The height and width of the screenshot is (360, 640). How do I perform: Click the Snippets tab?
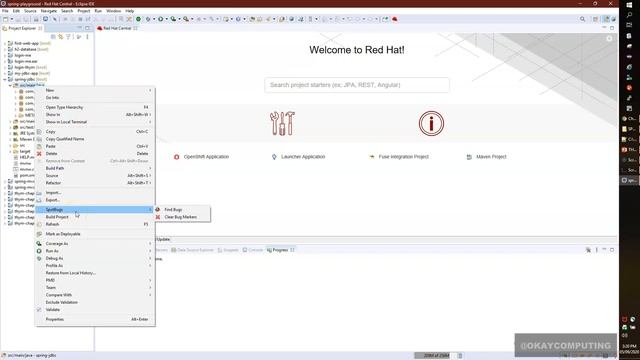click(228, 250)
